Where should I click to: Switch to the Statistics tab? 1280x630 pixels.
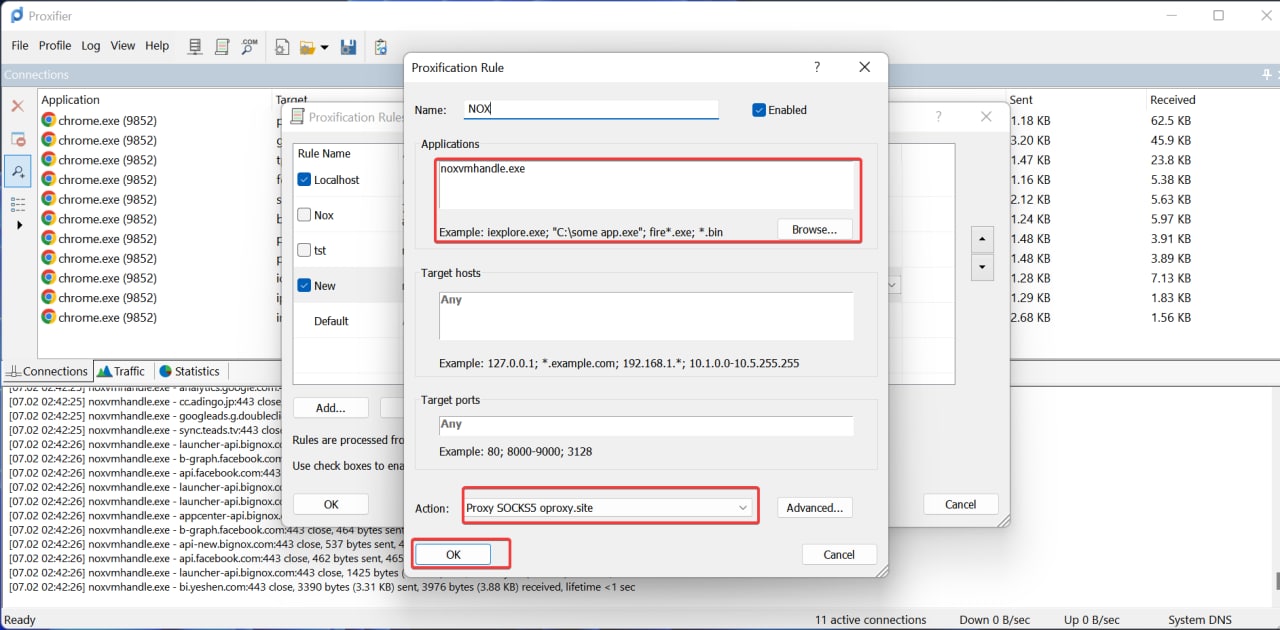[x=189, y=371]
